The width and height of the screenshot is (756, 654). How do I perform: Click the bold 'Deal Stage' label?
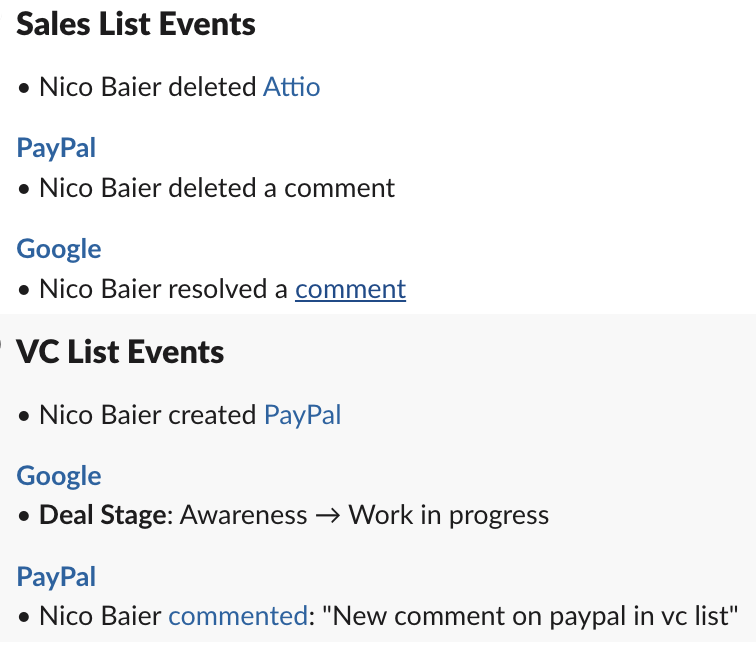point(102,515)
